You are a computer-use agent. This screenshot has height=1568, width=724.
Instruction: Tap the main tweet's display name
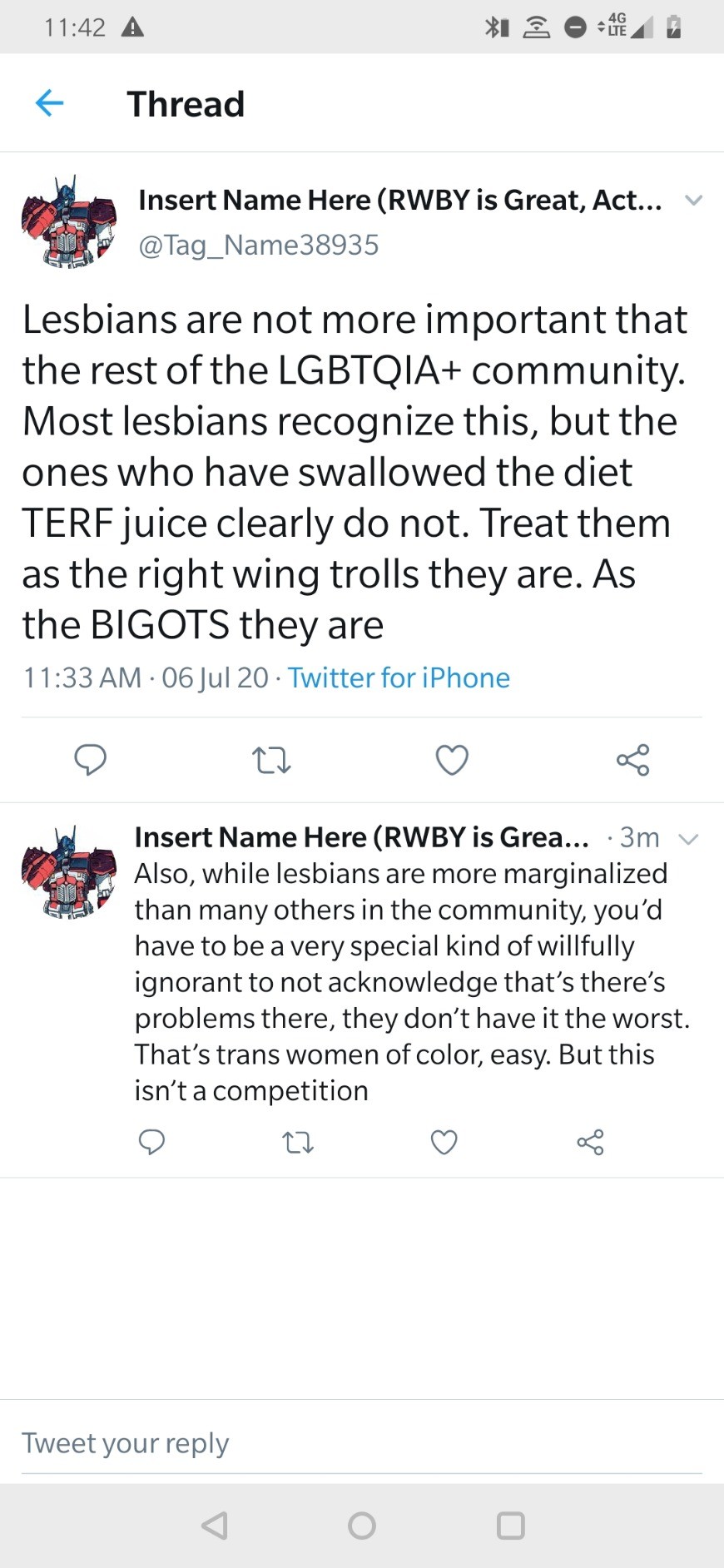(x=399, y=200)
